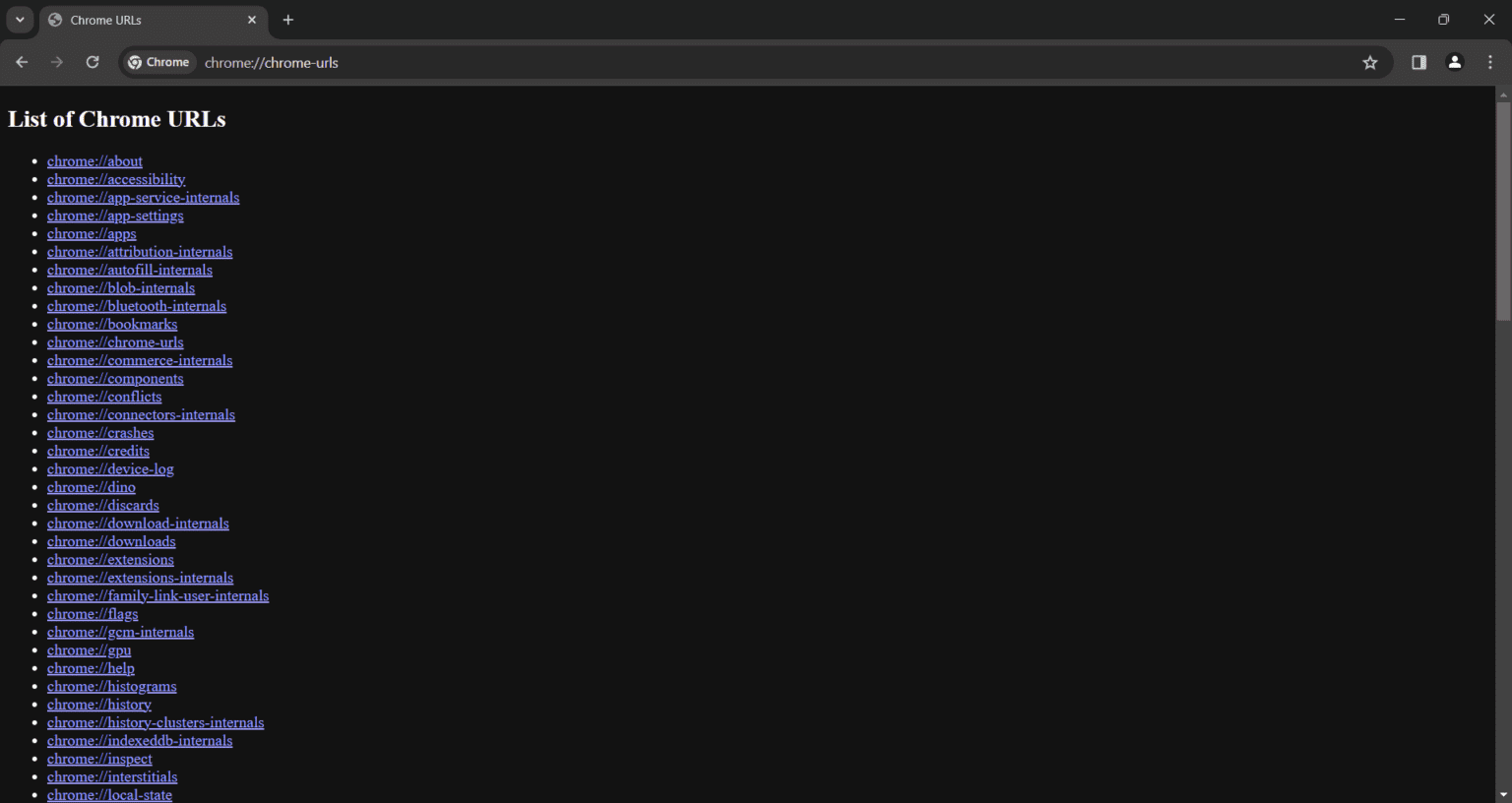This screenshot has width=1512, height=803.
Task: Open a new tab with plus icon
Action: point(287,20)
